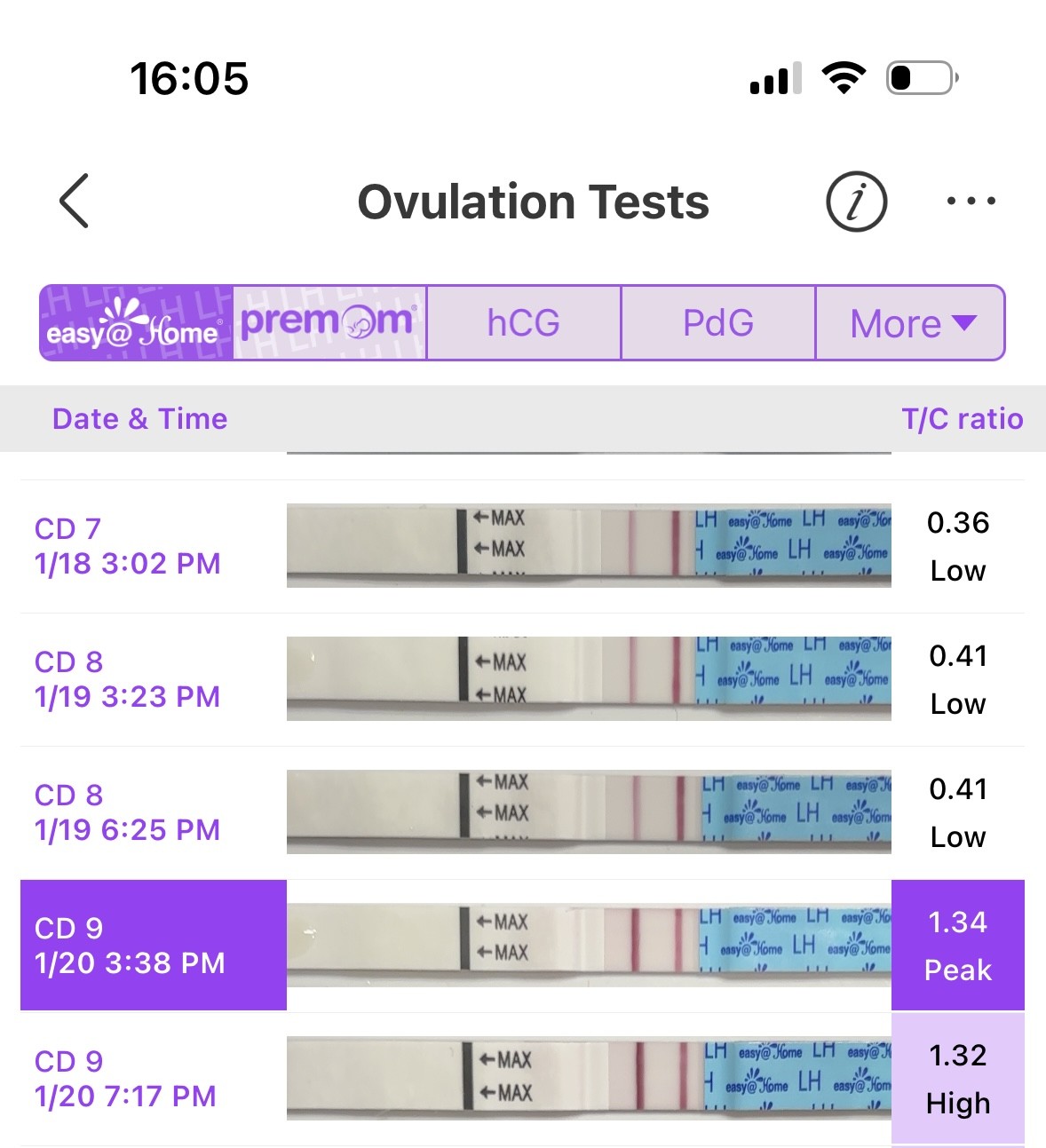Viewport: 1046px width, 1148px height.
Task: Tap the Wi-Fi status icon
Action: pos(844,78)
